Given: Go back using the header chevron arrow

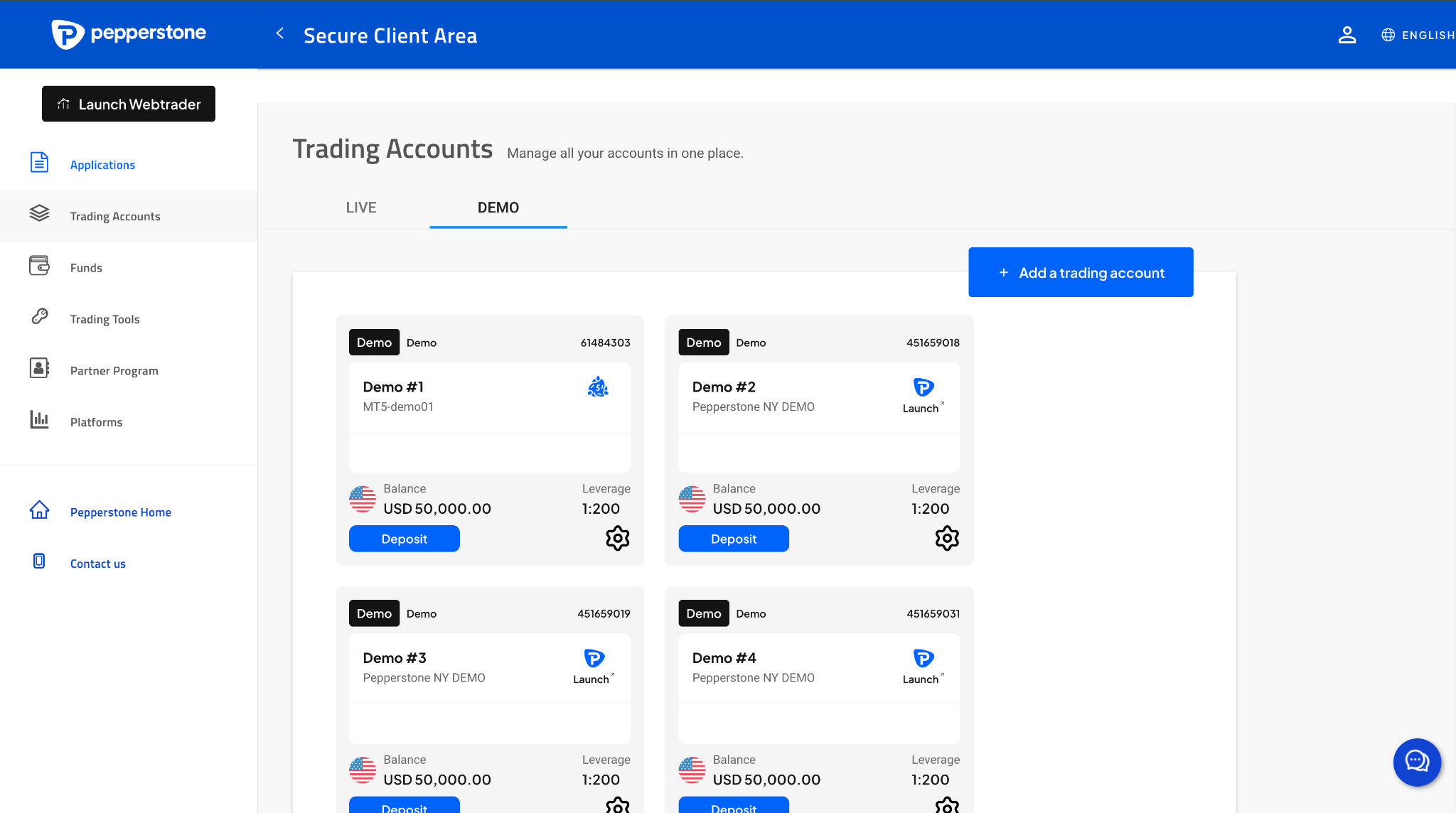Looking at the screenshot, I should pyautogui.click(x=280, y=33).
